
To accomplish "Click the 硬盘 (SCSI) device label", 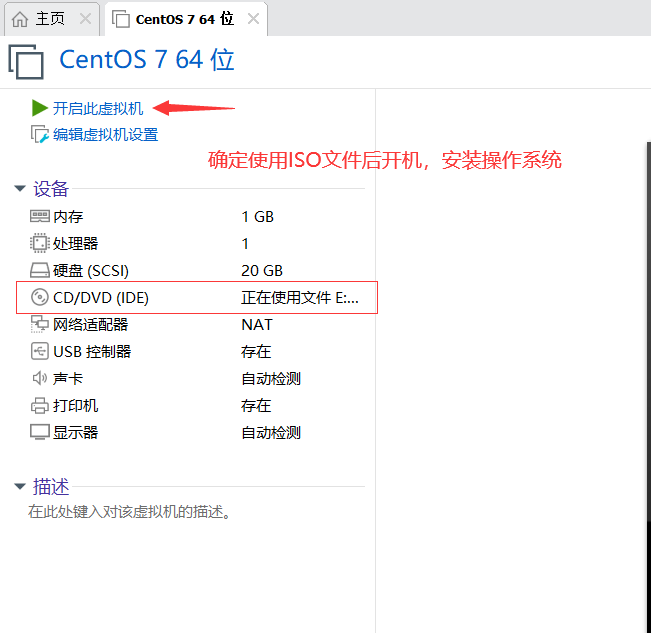I will 91,270.
